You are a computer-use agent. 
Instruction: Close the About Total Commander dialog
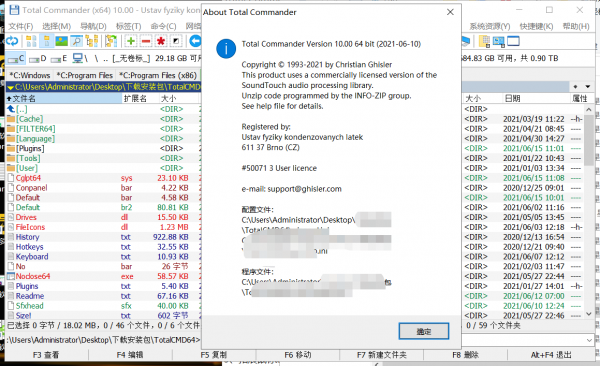450,12
